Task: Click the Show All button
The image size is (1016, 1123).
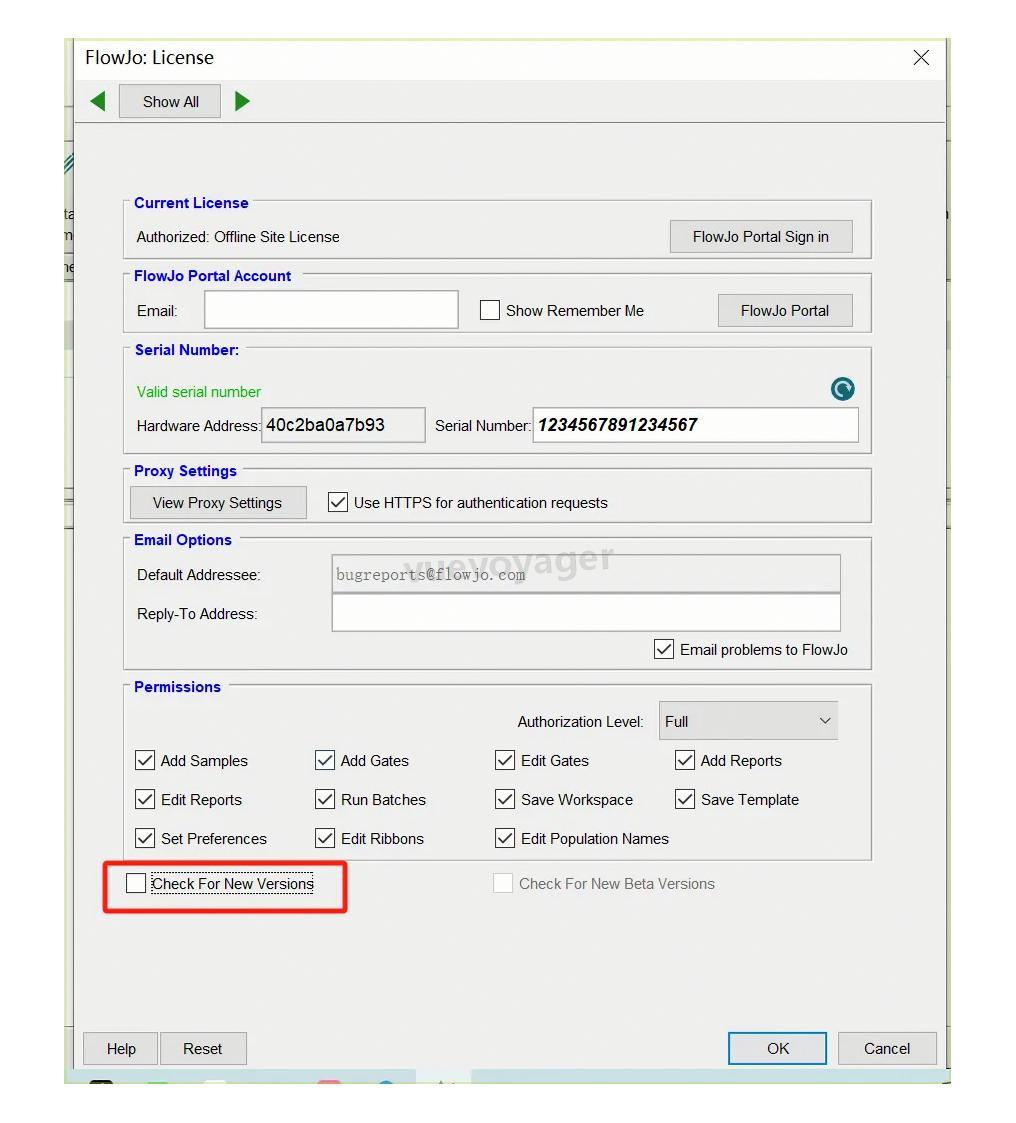Action: pyautogui.click(x=170, y=102)
